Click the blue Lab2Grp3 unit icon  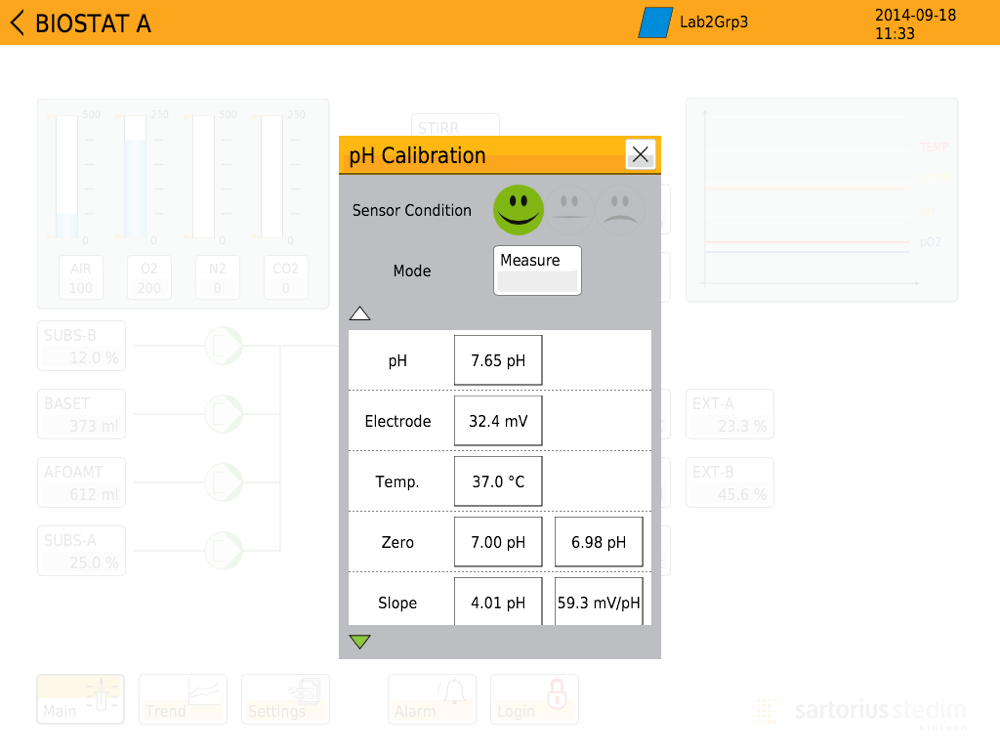[656, 23]
